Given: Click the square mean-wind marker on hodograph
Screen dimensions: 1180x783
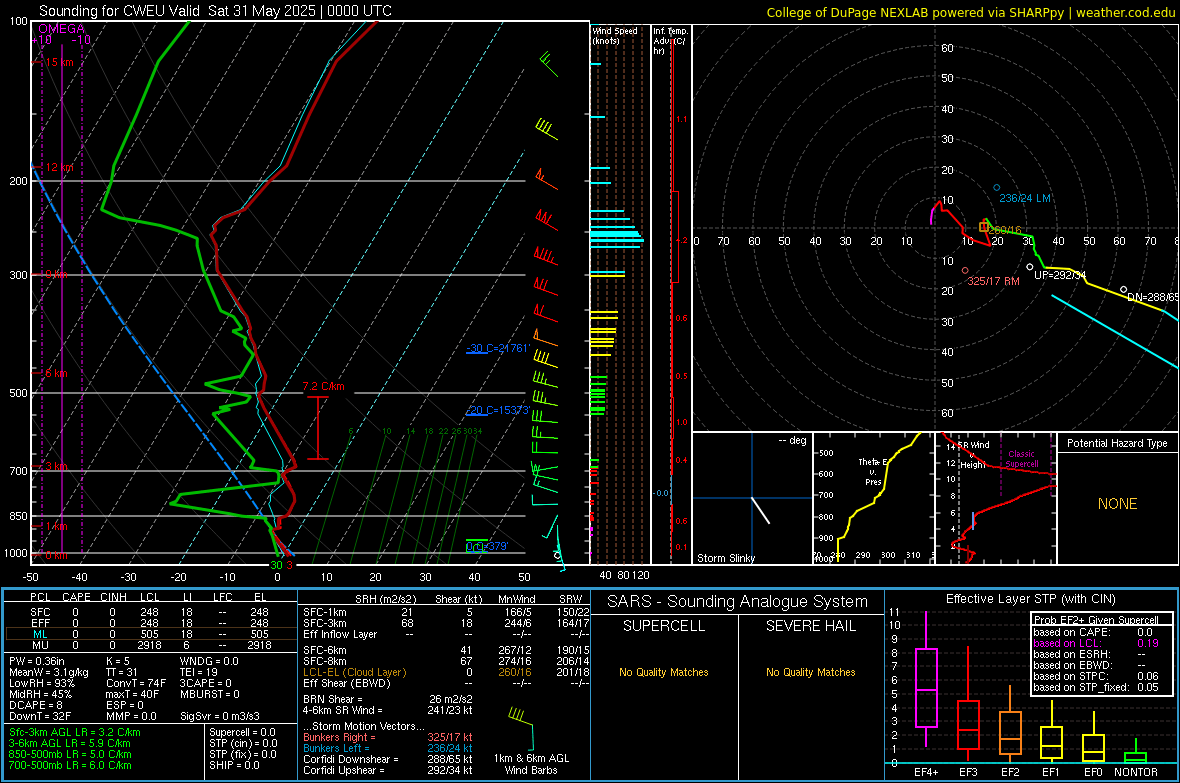Looking at the screenshot, I should 984,227.
